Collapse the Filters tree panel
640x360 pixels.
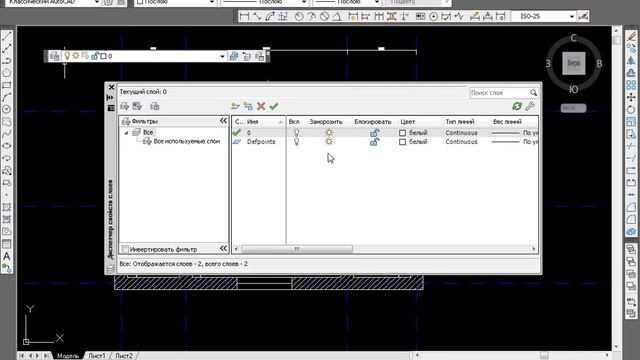tap(223, 121)
